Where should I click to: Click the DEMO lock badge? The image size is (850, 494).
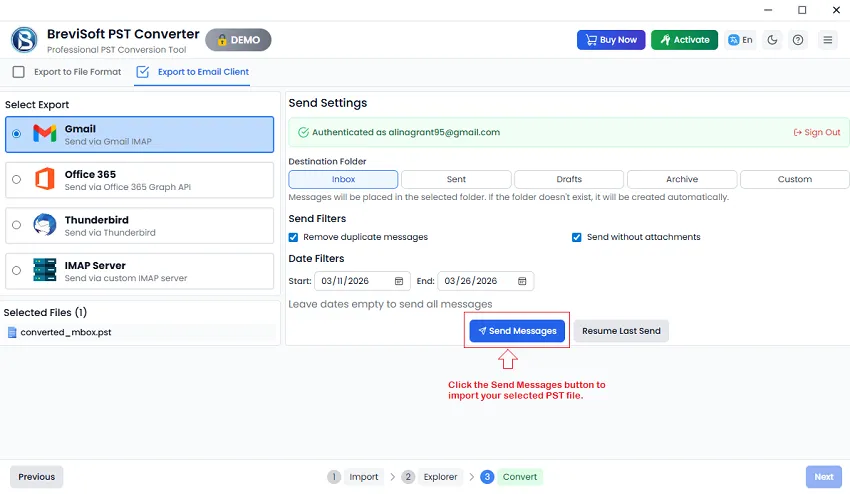pos(238,40)
